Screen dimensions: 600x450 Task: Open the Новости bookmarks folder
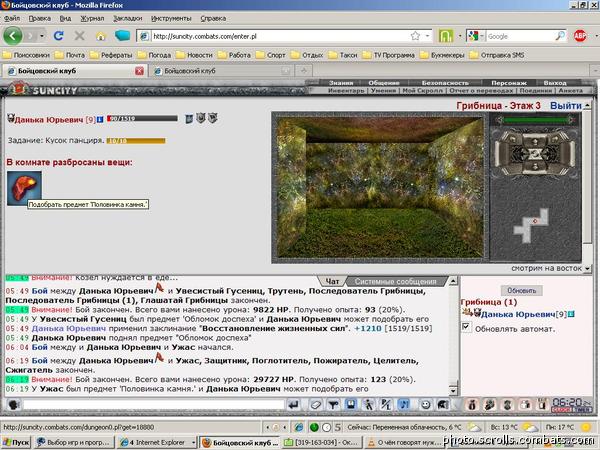195,55
